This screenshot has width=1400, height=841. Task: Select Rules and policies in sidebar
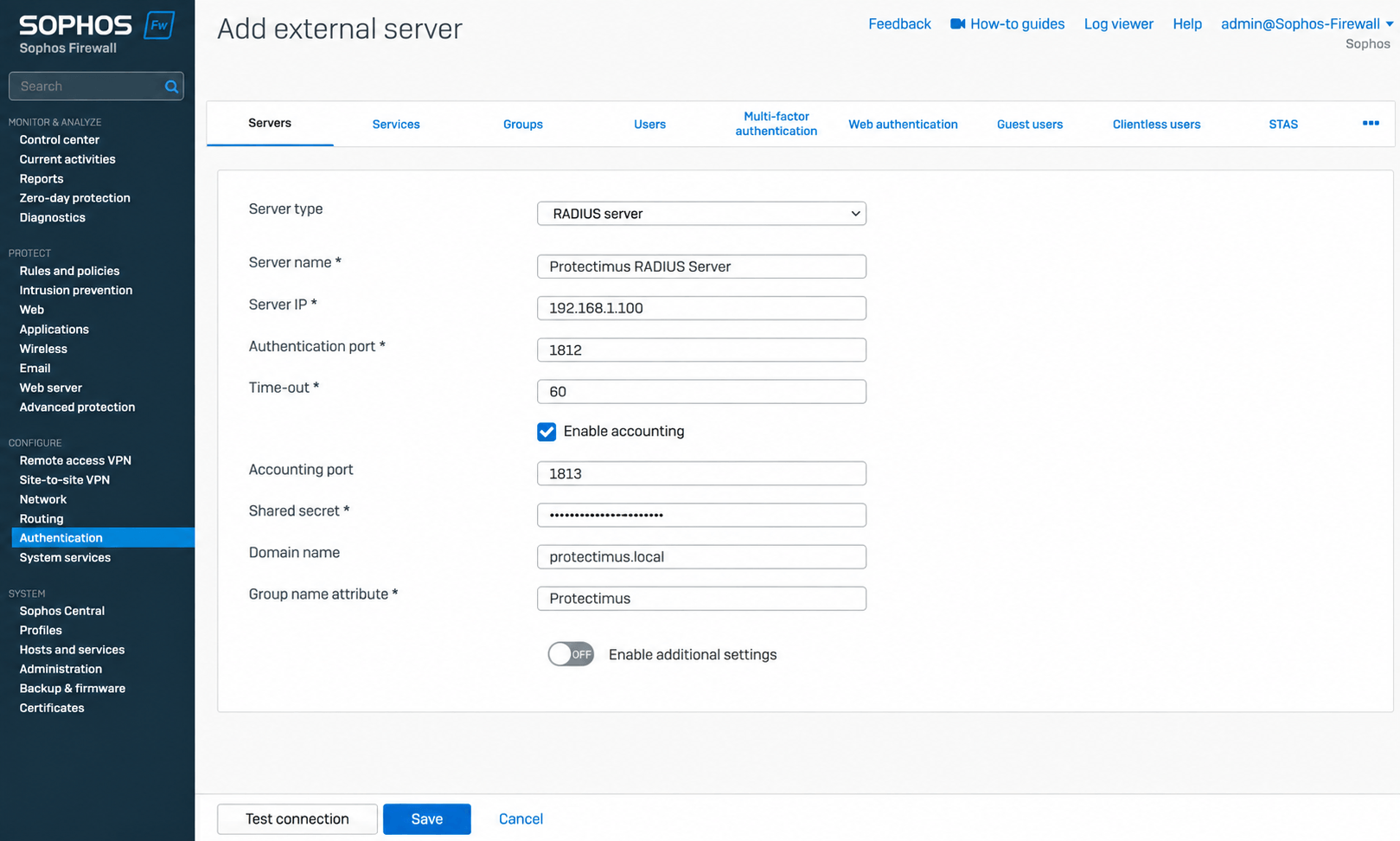(x=69, y=271)
